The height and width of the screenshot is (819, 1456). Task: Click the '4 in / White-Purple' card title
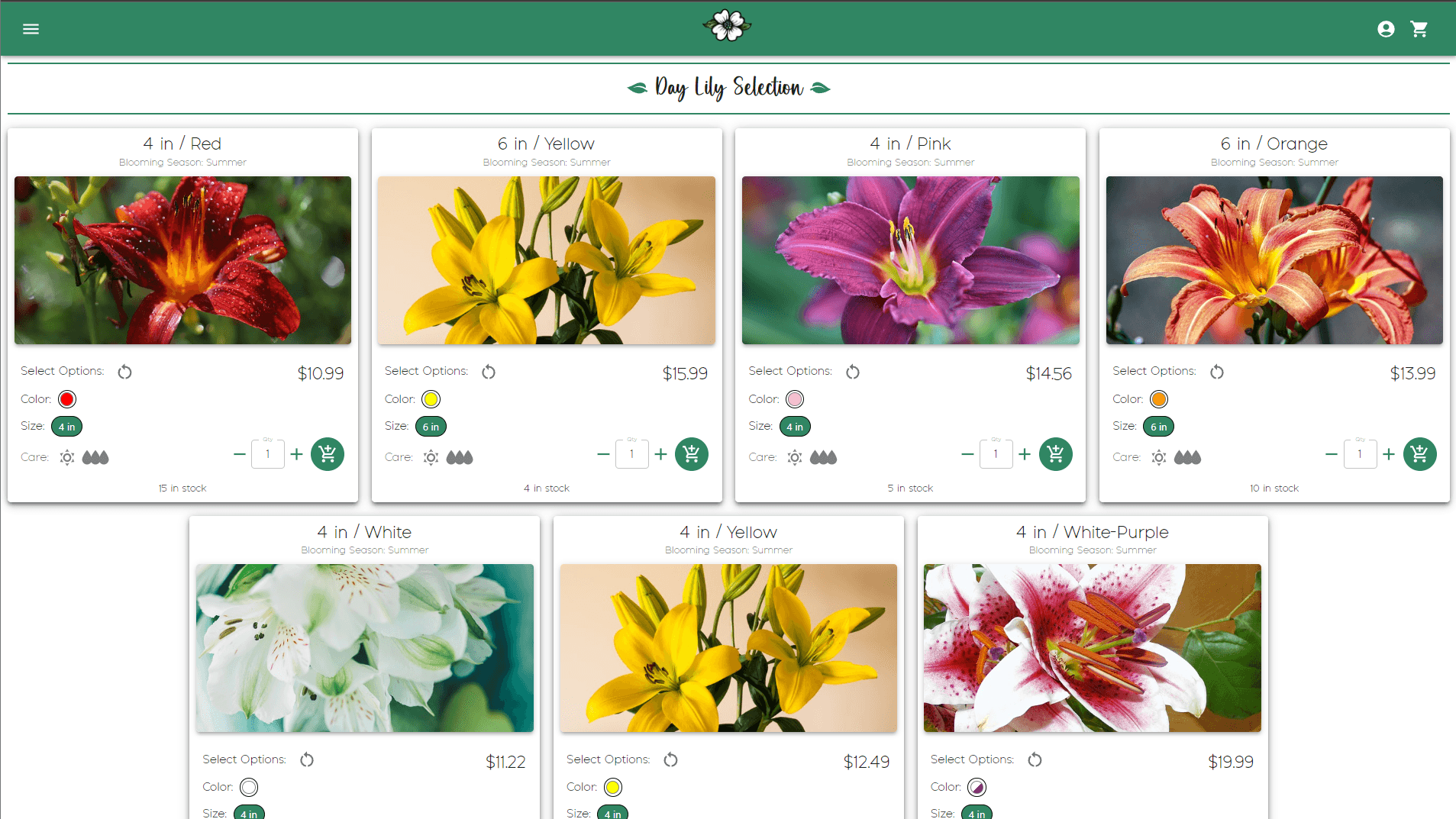[1093, 532]
